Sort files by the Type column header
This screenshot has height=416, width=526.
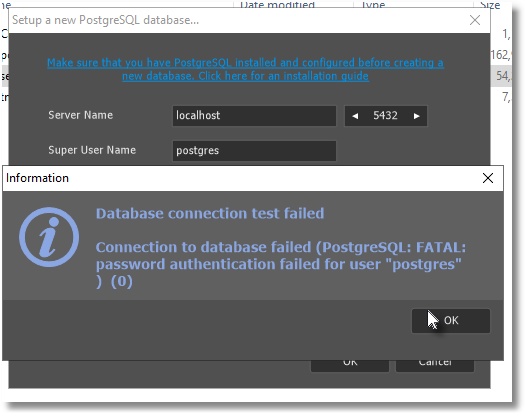(373, 4)
